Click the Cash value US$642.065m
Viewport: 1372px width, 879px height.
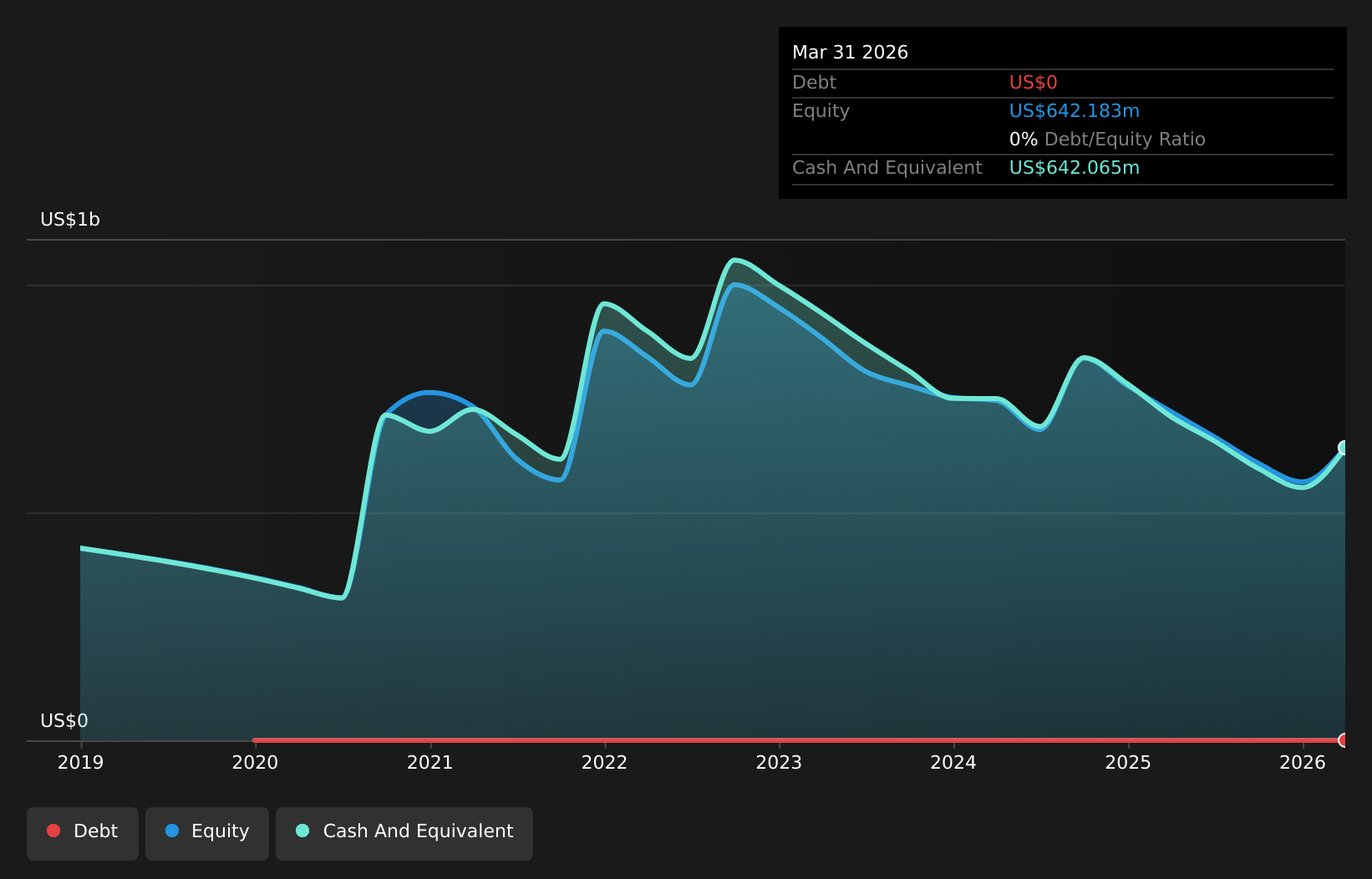click(x=1074, y=168)
